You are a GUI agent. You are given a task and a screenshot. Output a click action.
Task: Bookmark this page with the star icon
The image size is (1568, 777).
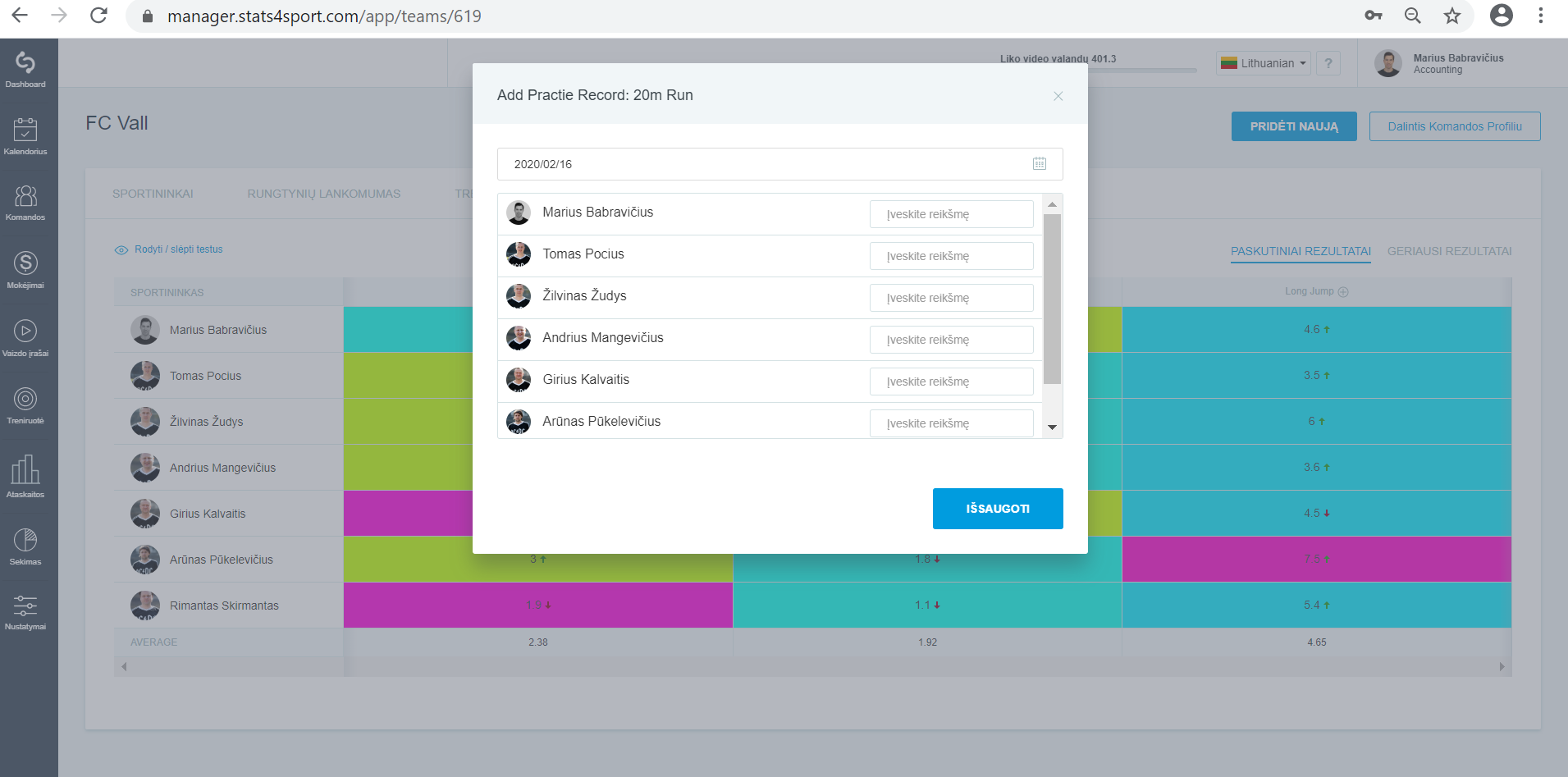click(x=1452, y=16)
